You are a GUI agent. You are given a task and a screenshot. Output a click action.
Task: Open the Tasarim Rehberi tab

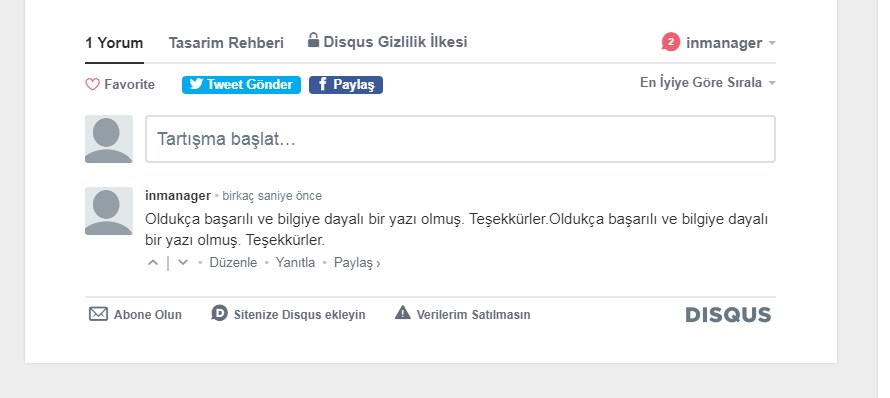226,43
